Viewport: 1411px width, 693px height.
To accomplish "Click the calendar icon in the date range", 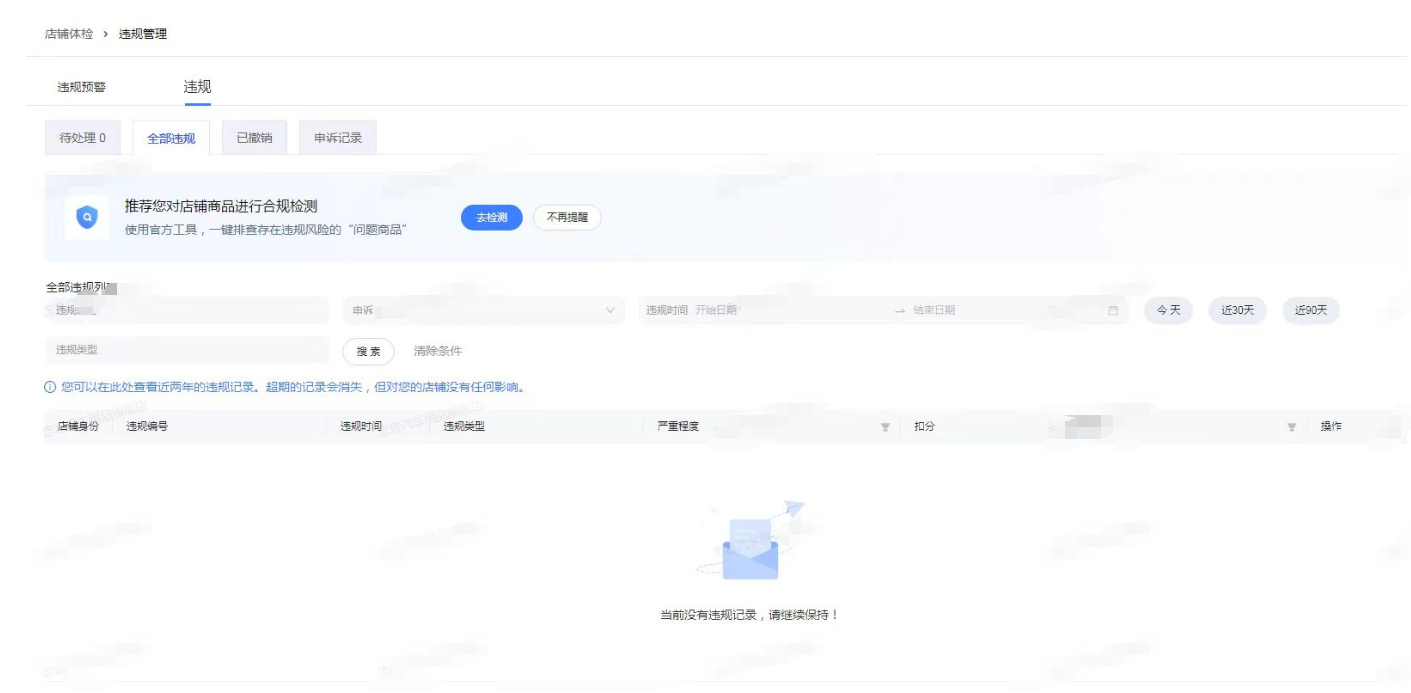I will 1113,311.
